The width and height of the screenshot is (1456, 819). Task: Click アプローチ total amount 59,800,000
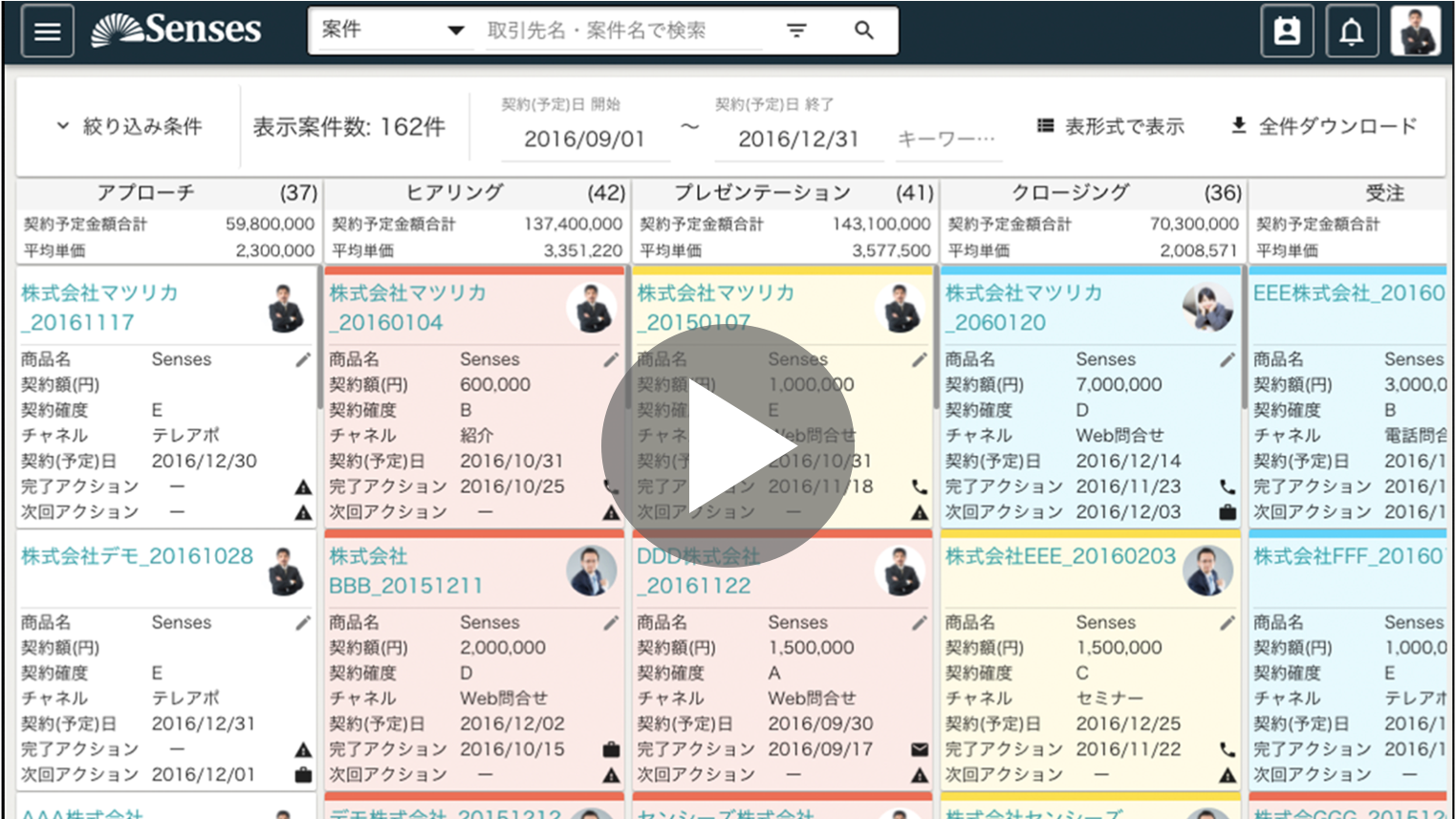point(270,224)
